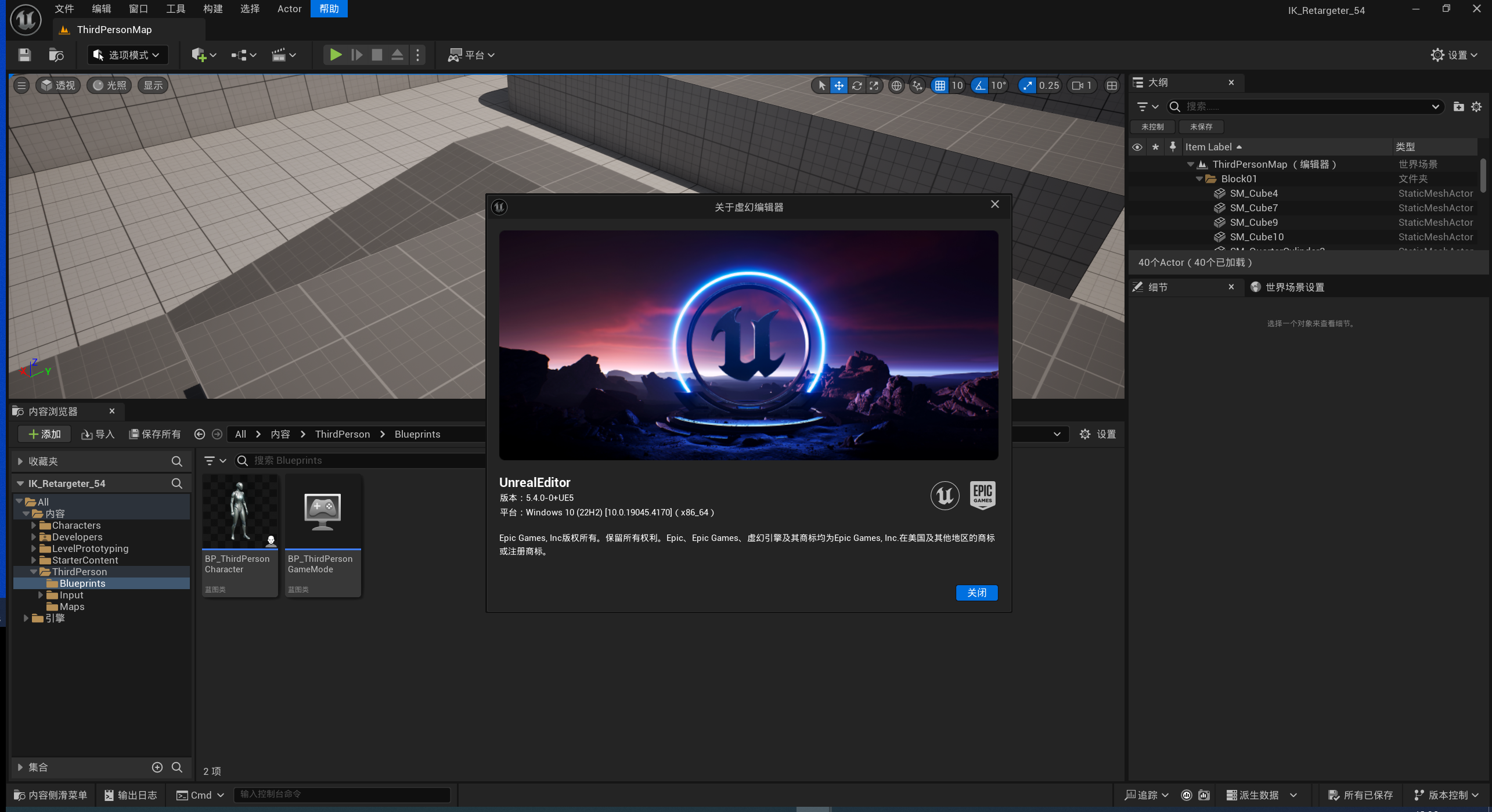Collapse the Block01 folder in outliner
The width and height of the screenshot is (1492, 812).
pos(1199,179)
